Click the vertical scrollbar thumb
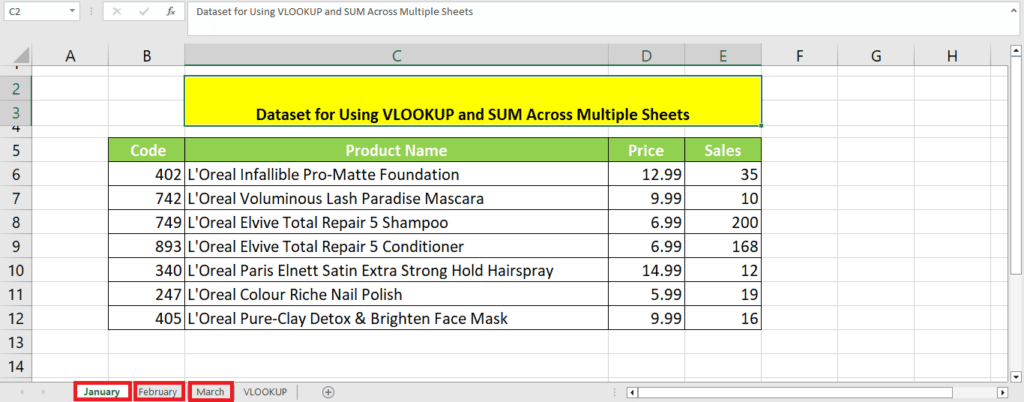 click(1016, 166)
